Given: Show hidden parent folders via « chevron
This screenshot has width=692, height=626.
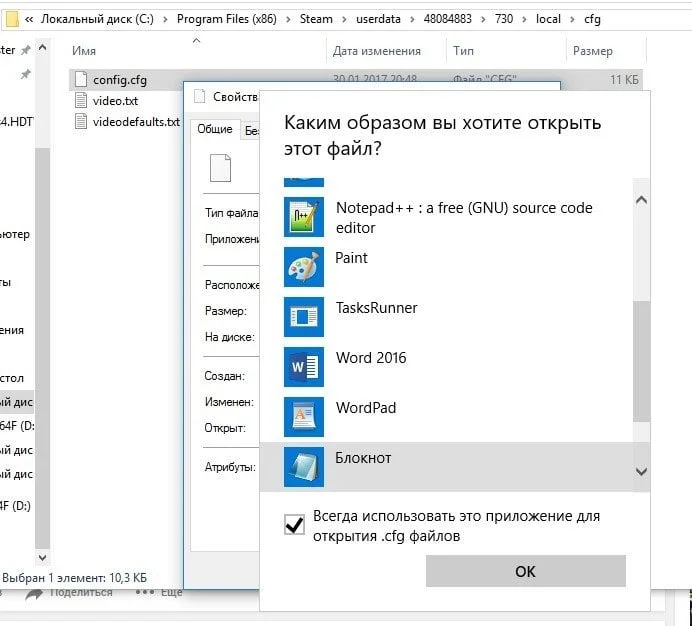Looking at the screenshot, I should click(29, 19).
